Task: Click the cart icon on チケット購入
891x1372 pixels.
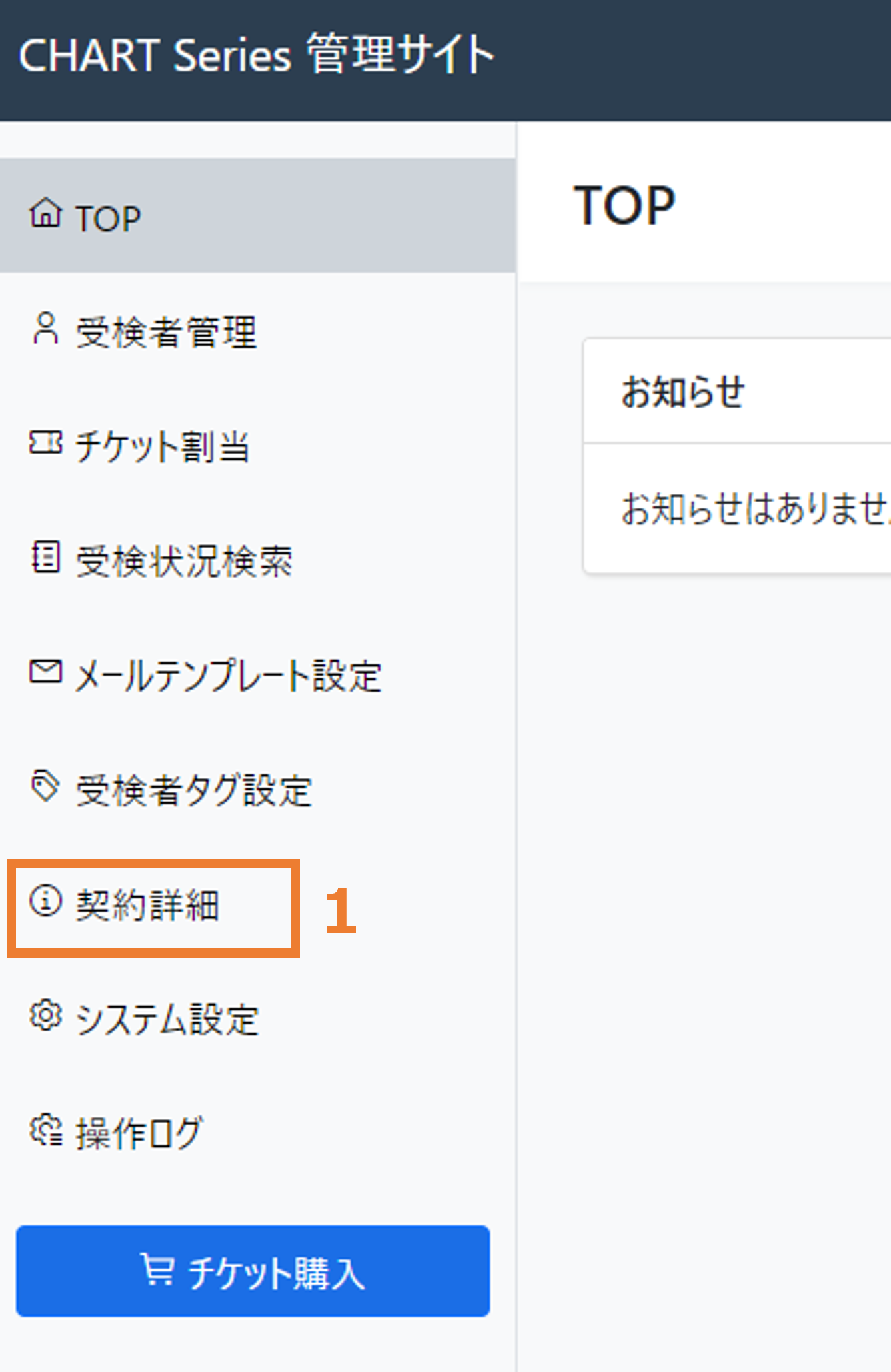Action: click(157, 1269)
